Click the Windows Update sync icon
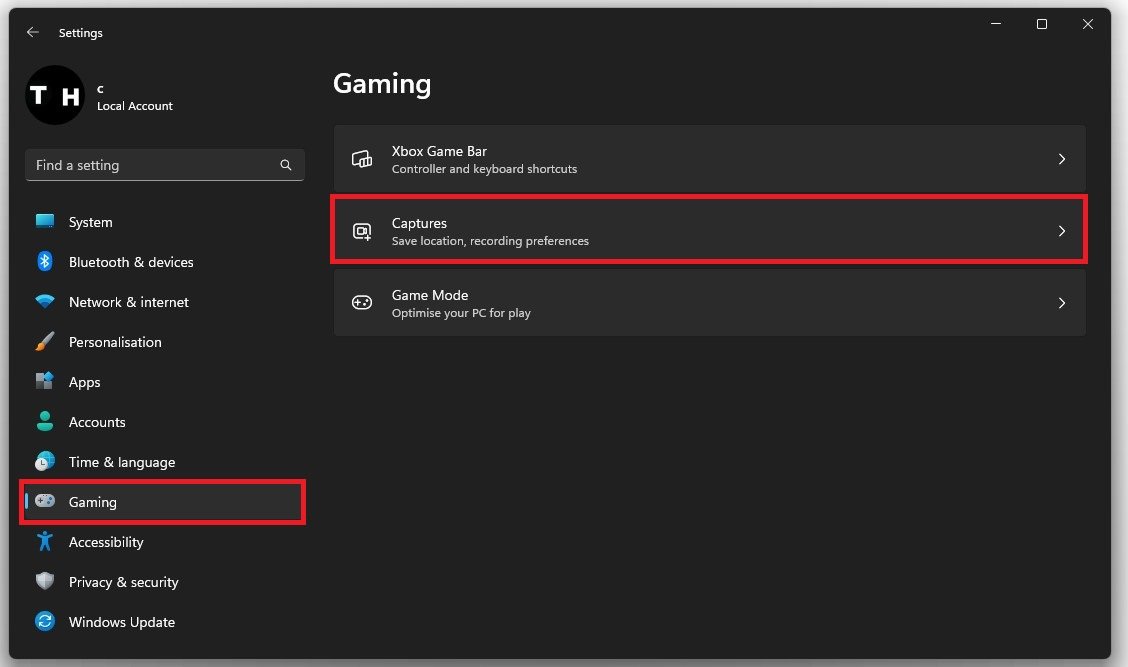This screenshot has height=667, width=1128. pos(45,622)
